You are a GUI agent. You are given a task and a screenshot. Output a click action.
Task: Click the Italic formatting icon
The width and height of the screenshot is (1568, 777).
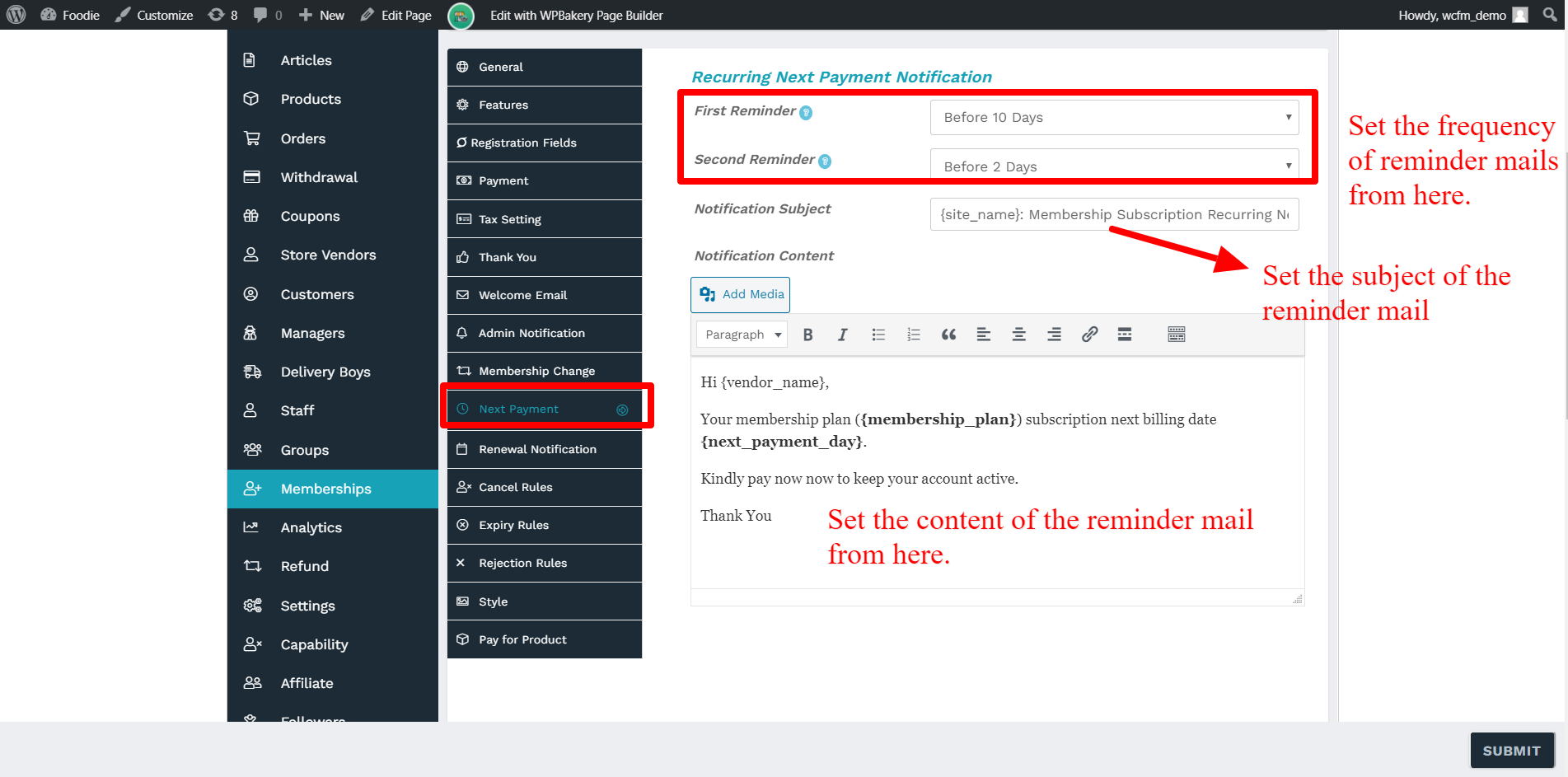click(842, 335)
